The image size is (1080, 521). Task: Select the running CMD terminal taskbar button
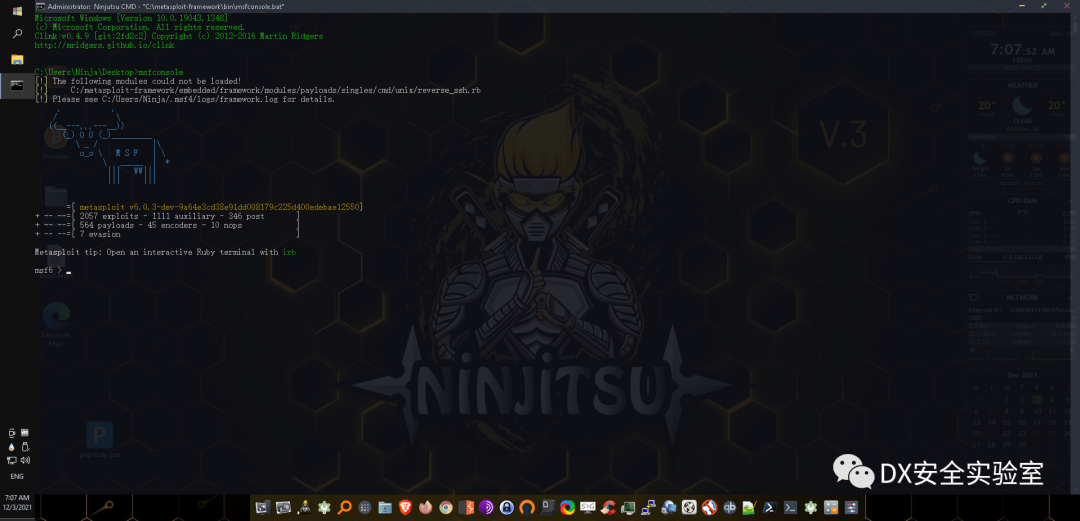[x=17, y=85]
